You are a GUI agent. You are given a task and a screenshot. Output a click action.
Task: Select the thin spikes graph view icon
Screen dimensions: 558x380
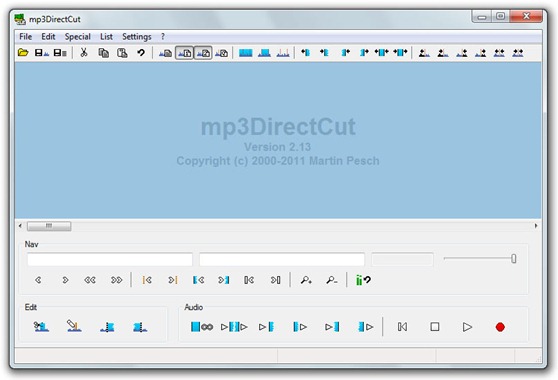pos(283,53)
